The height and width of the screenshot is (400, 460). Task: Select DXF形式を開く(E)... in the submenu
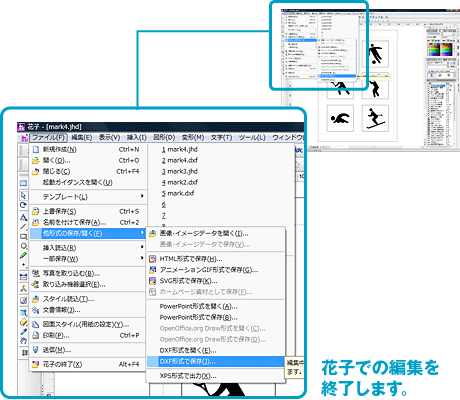pyautogui.click(x=216, y=350)
